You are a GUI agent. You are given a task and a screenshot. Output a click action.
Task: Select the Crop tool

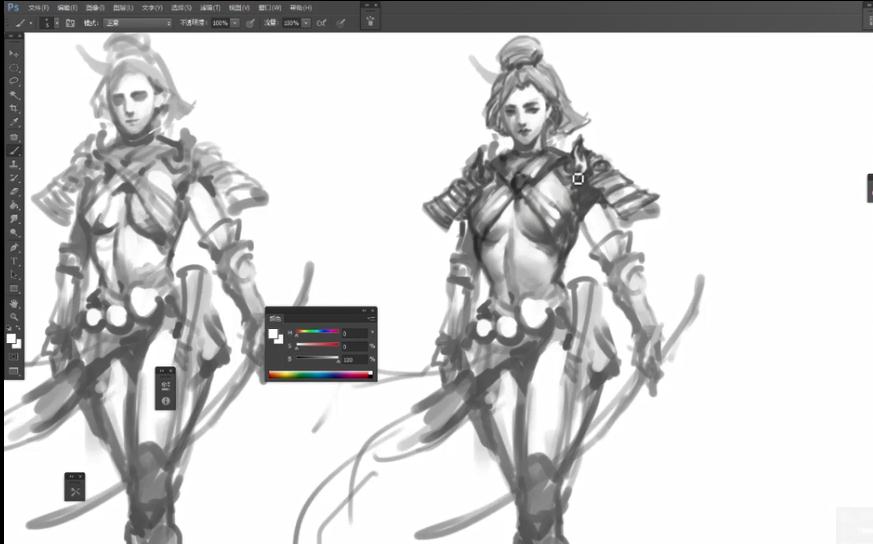pos(14,109)
